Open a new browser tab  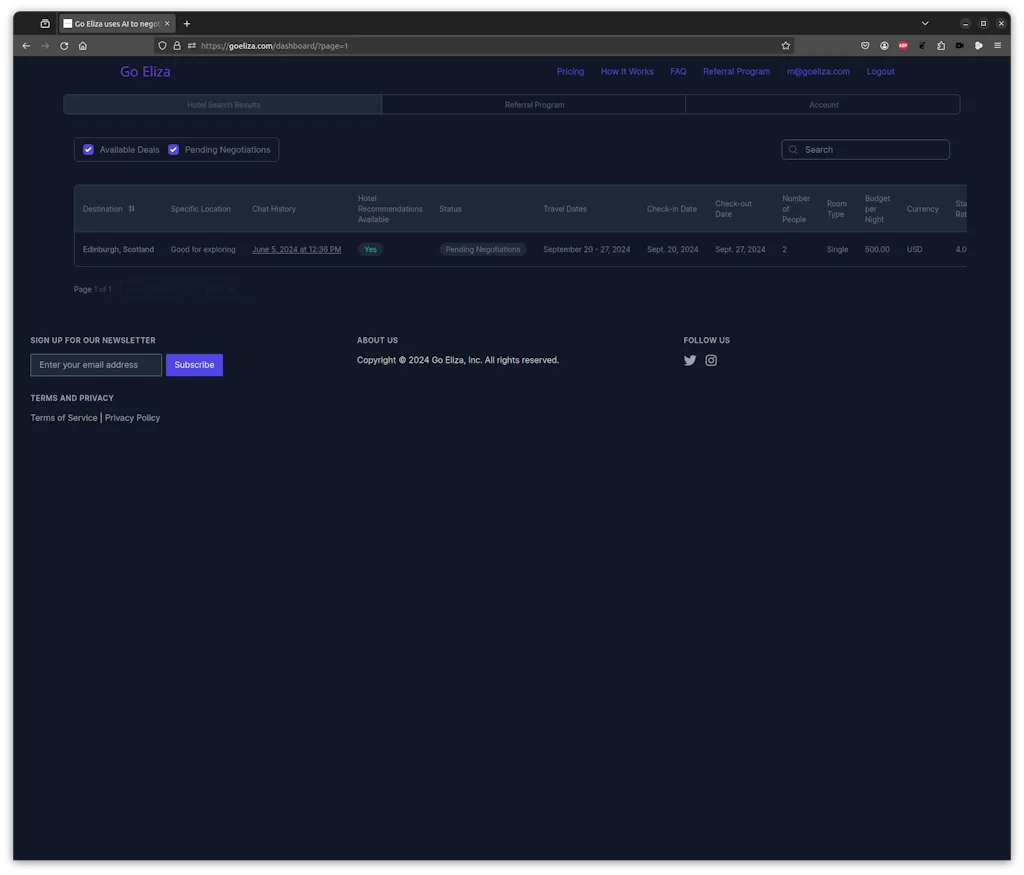187,24
